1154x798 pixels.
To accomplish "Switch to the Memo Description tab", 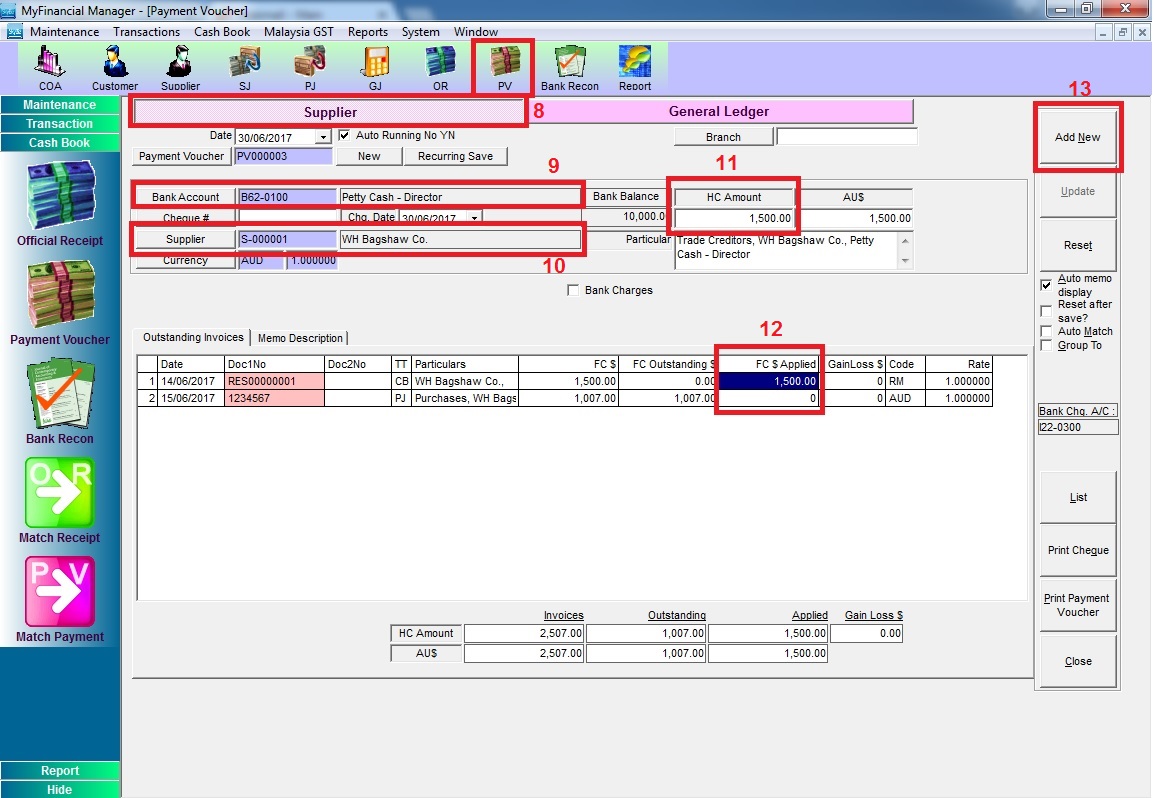I will coord(300,338).
